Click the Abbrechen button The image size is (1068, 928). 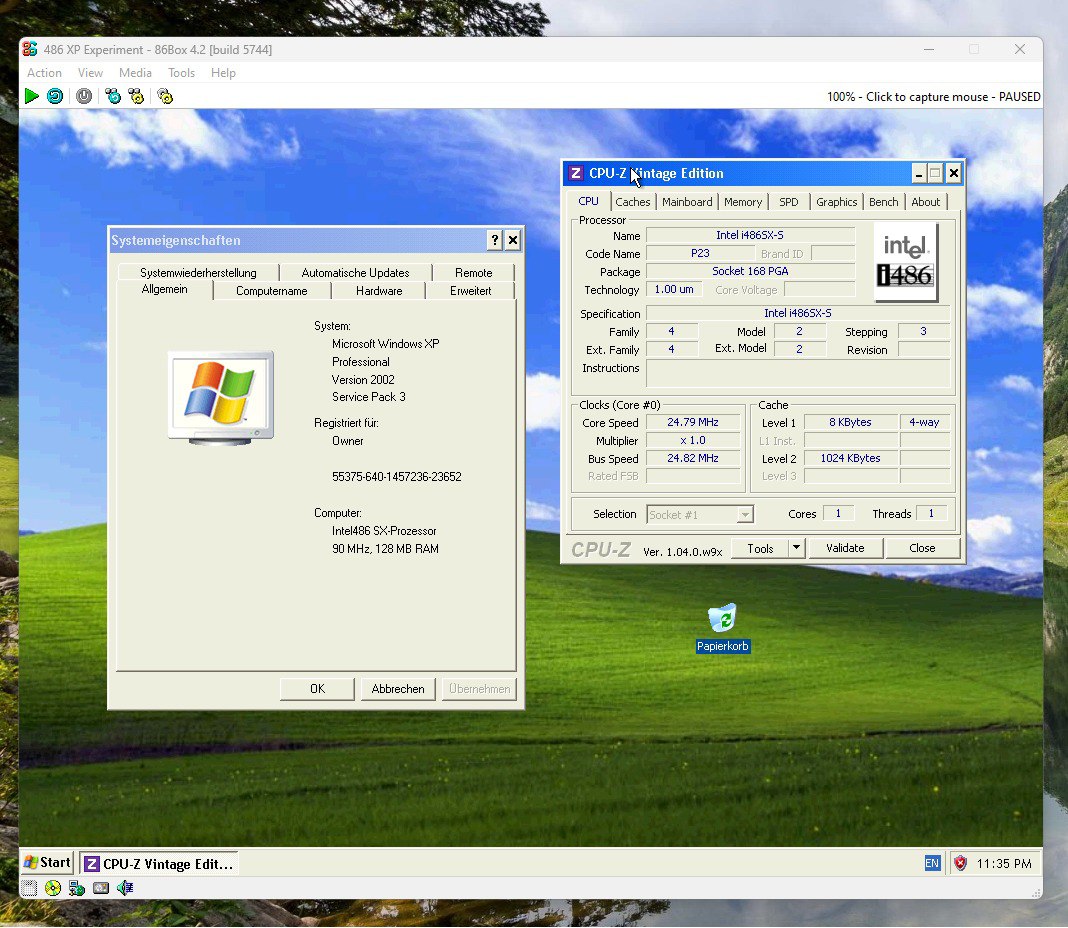[x=398, y=689]
